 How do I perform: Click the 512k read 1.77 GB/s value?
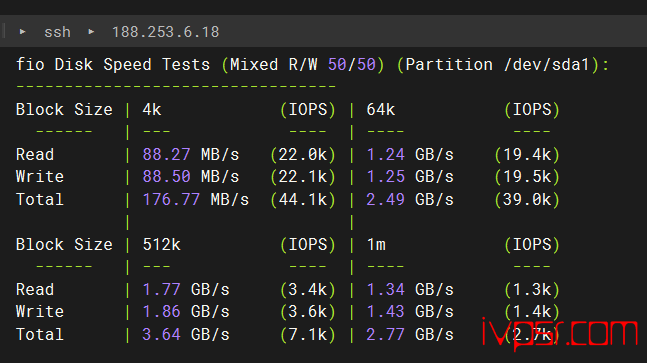186,290
